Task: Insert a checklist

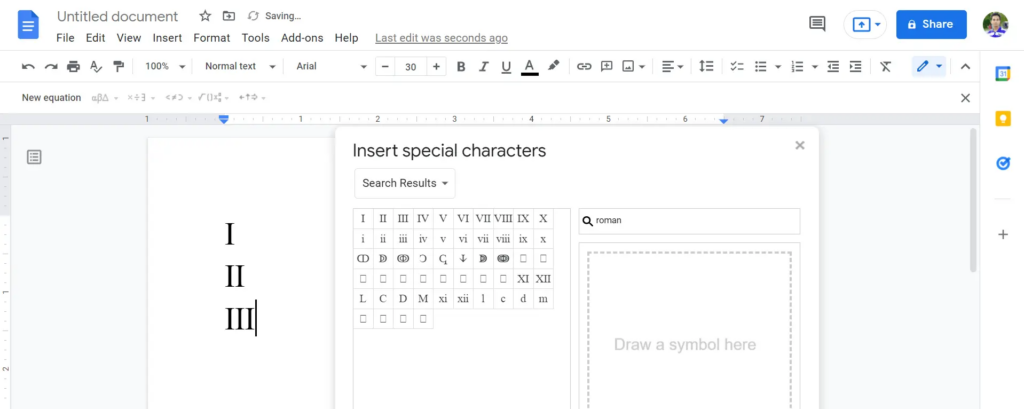Action: click(737, 66)
